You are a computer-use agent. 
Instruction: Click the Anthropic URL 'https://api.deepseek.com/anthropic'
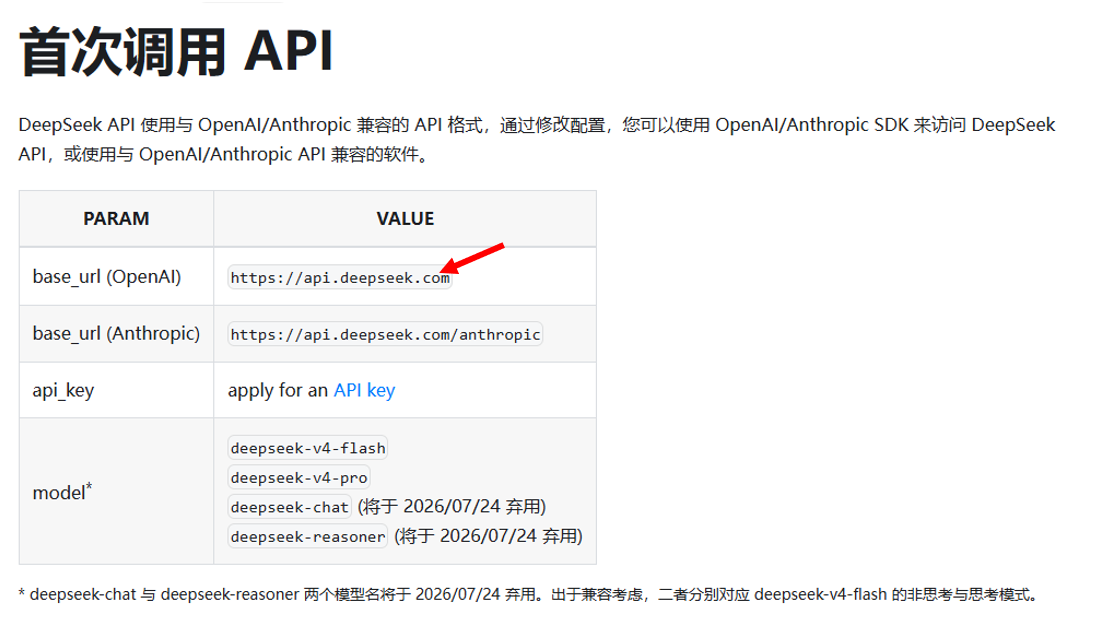(x=385, y=335)
